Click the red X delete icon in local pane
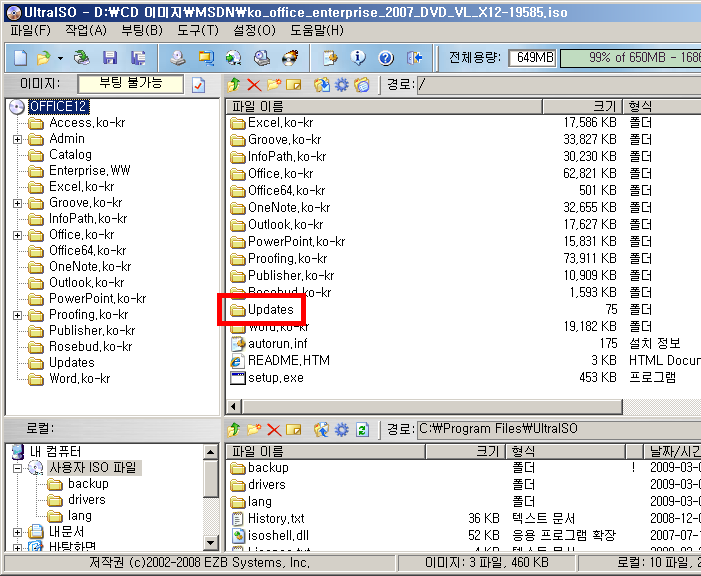Image resolution: width=701 pixels, height=576 pixels. click(274, 430)
